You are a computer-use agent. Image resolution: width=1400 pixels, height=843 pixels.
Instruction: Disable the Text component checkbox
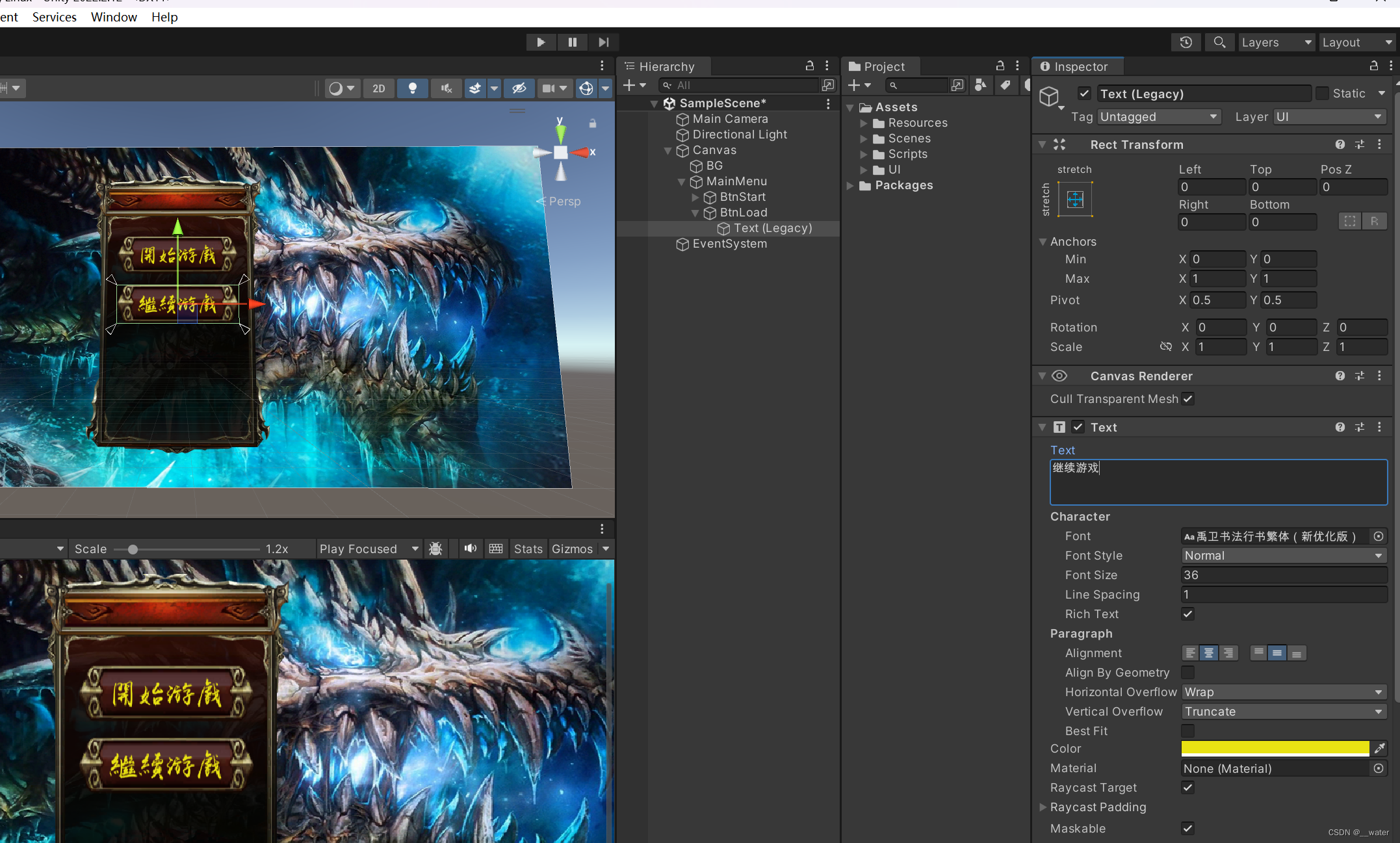(x=1078, y=426)
